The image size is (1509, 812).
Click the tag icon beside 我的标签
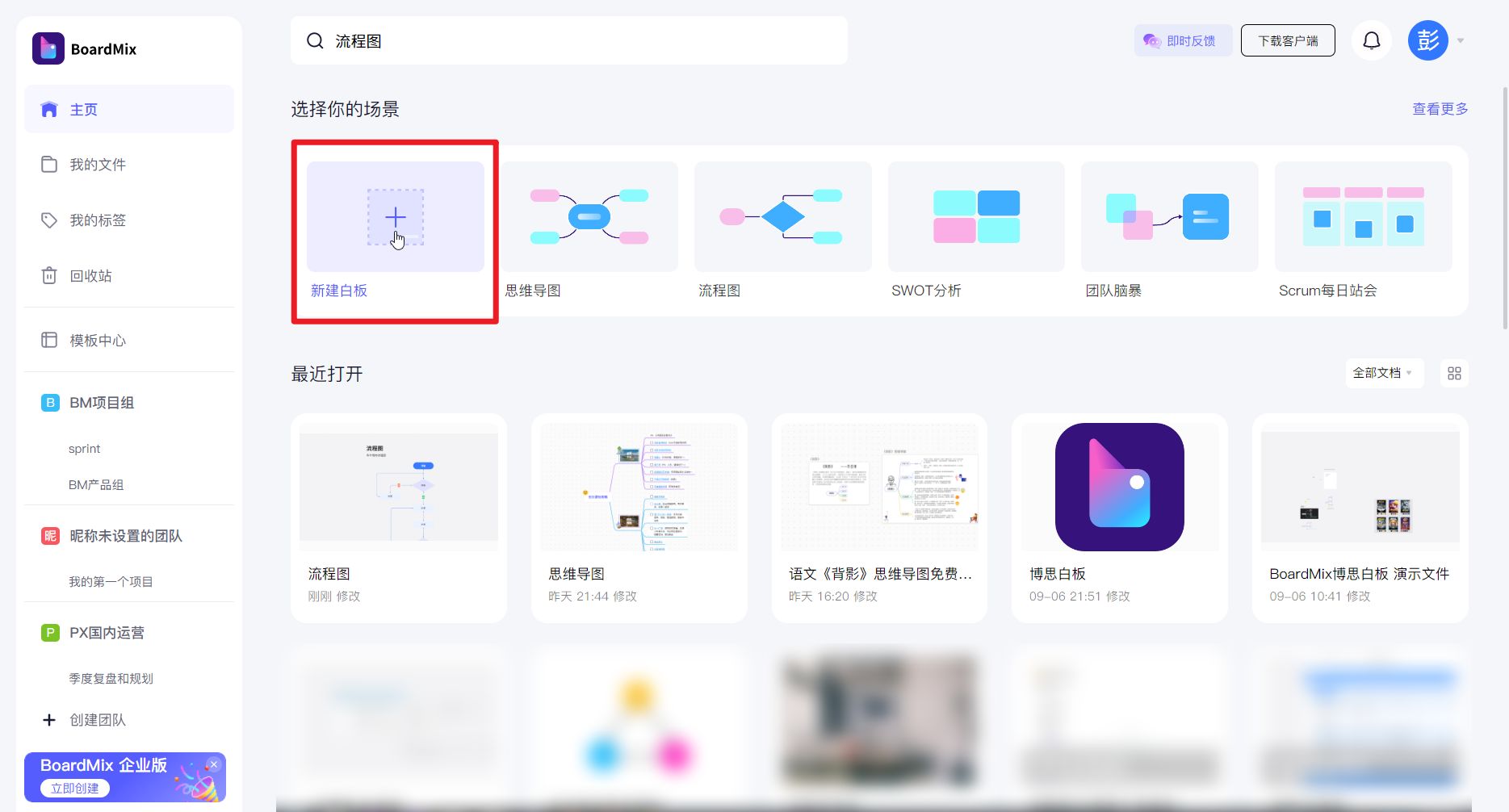coord(49,220)
